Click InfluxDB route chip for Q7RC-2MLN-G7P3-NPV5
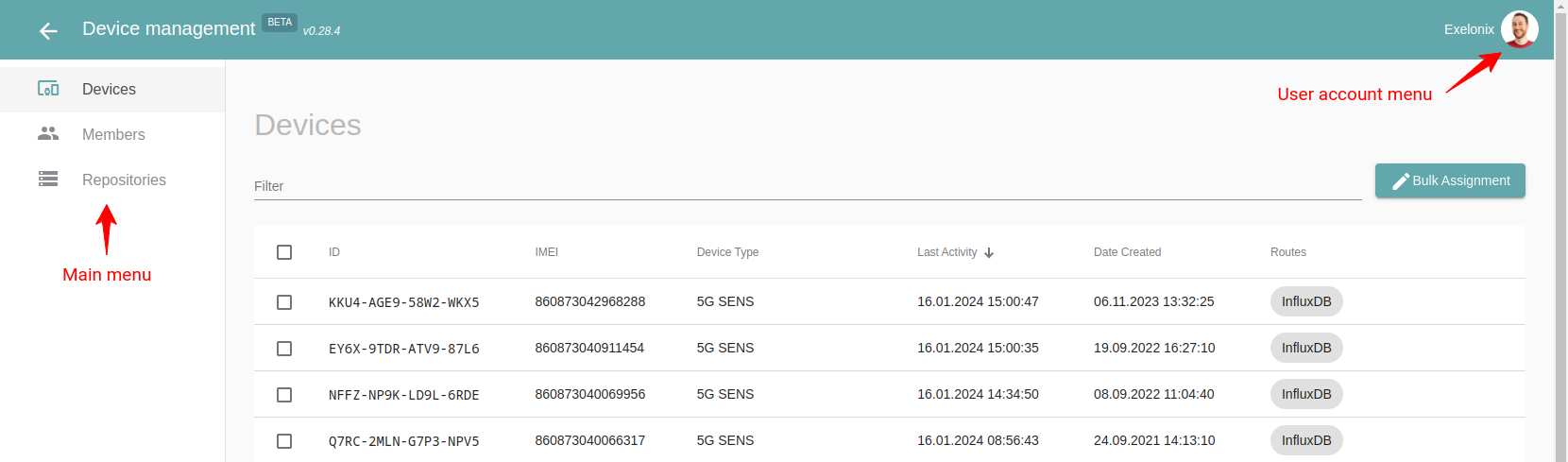 [x=1306, y=440]
